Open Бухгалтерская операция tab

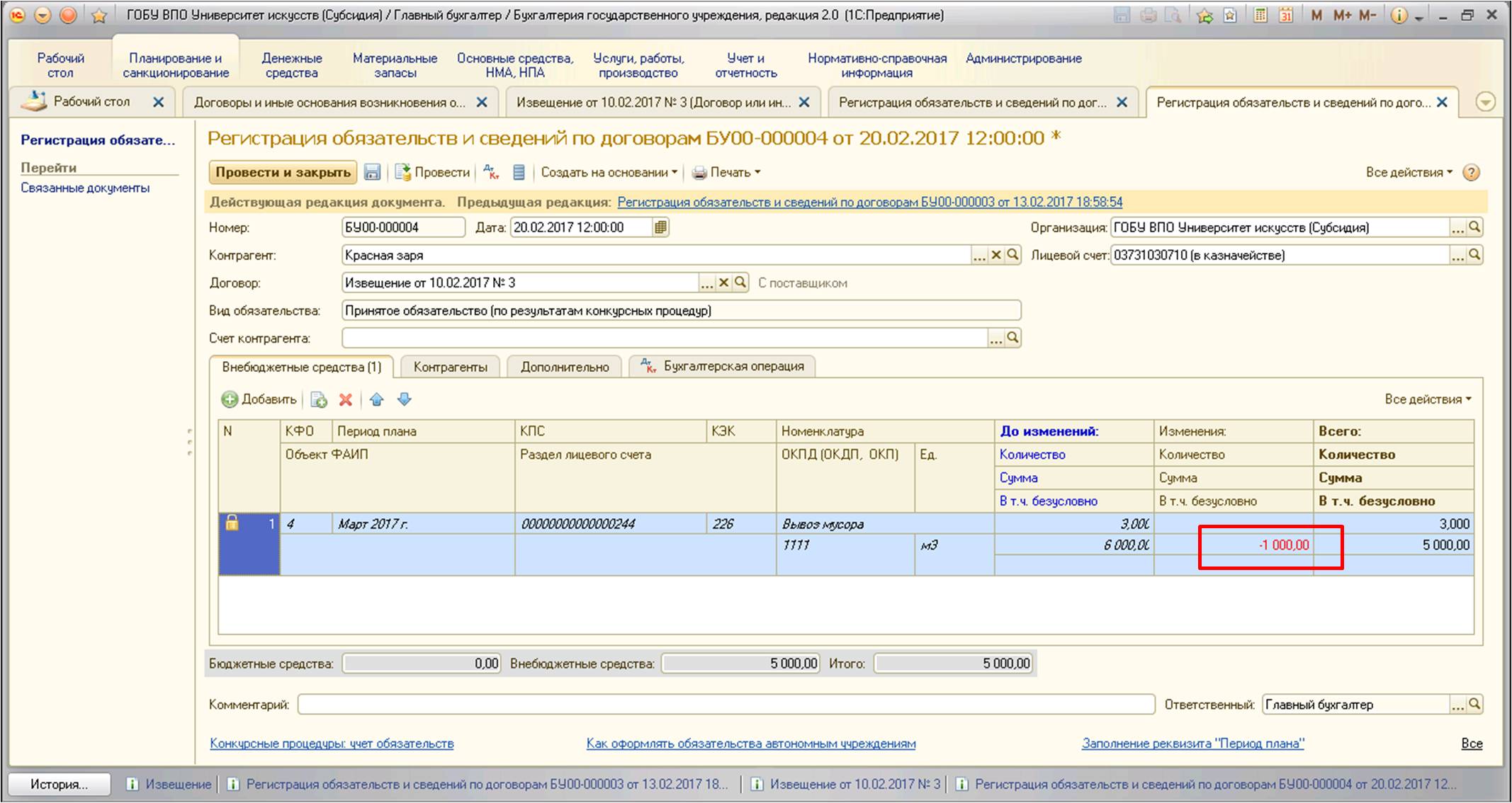723,366
